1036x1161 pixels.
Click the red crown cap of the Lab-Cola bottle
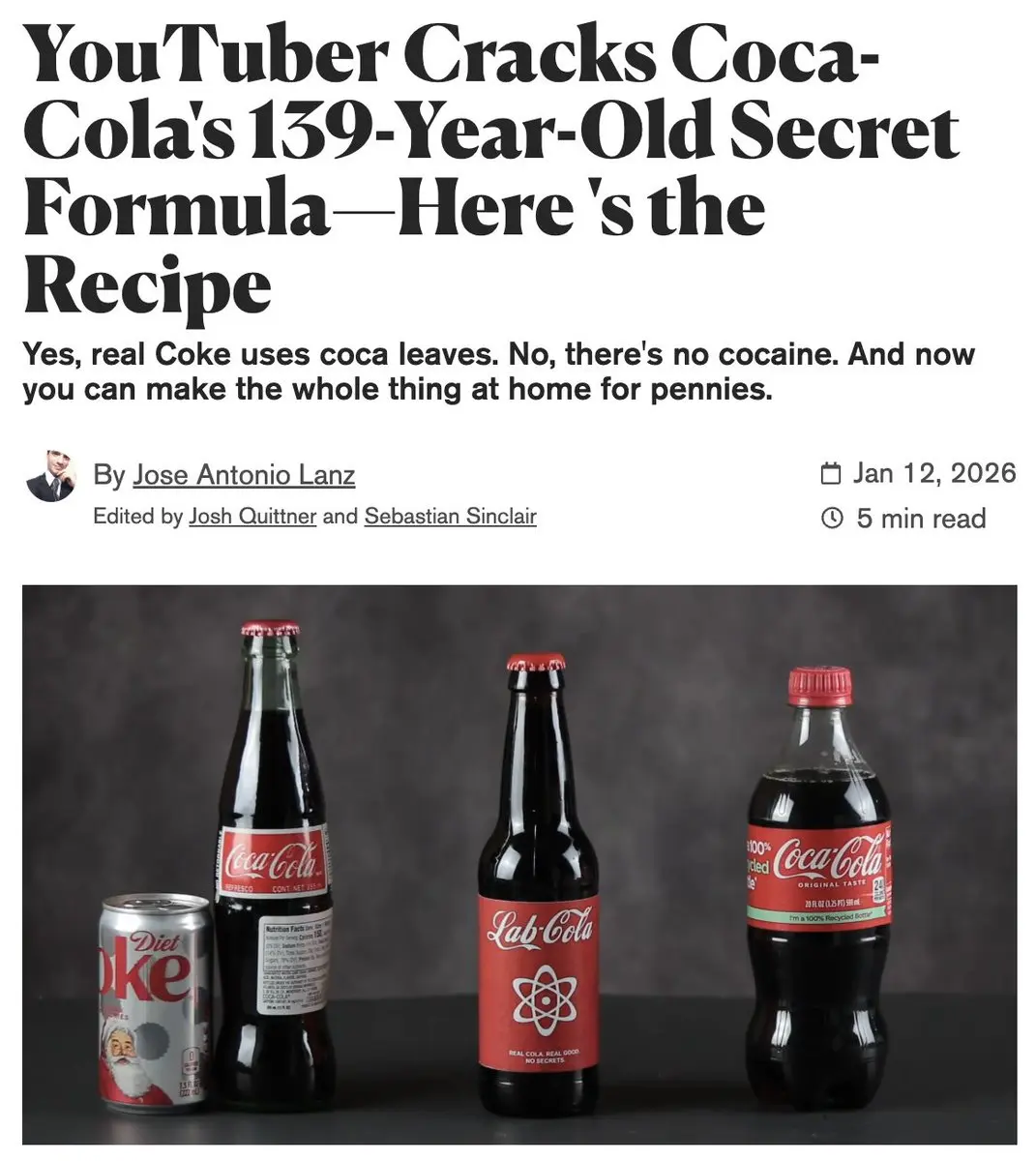pos(536,663)
